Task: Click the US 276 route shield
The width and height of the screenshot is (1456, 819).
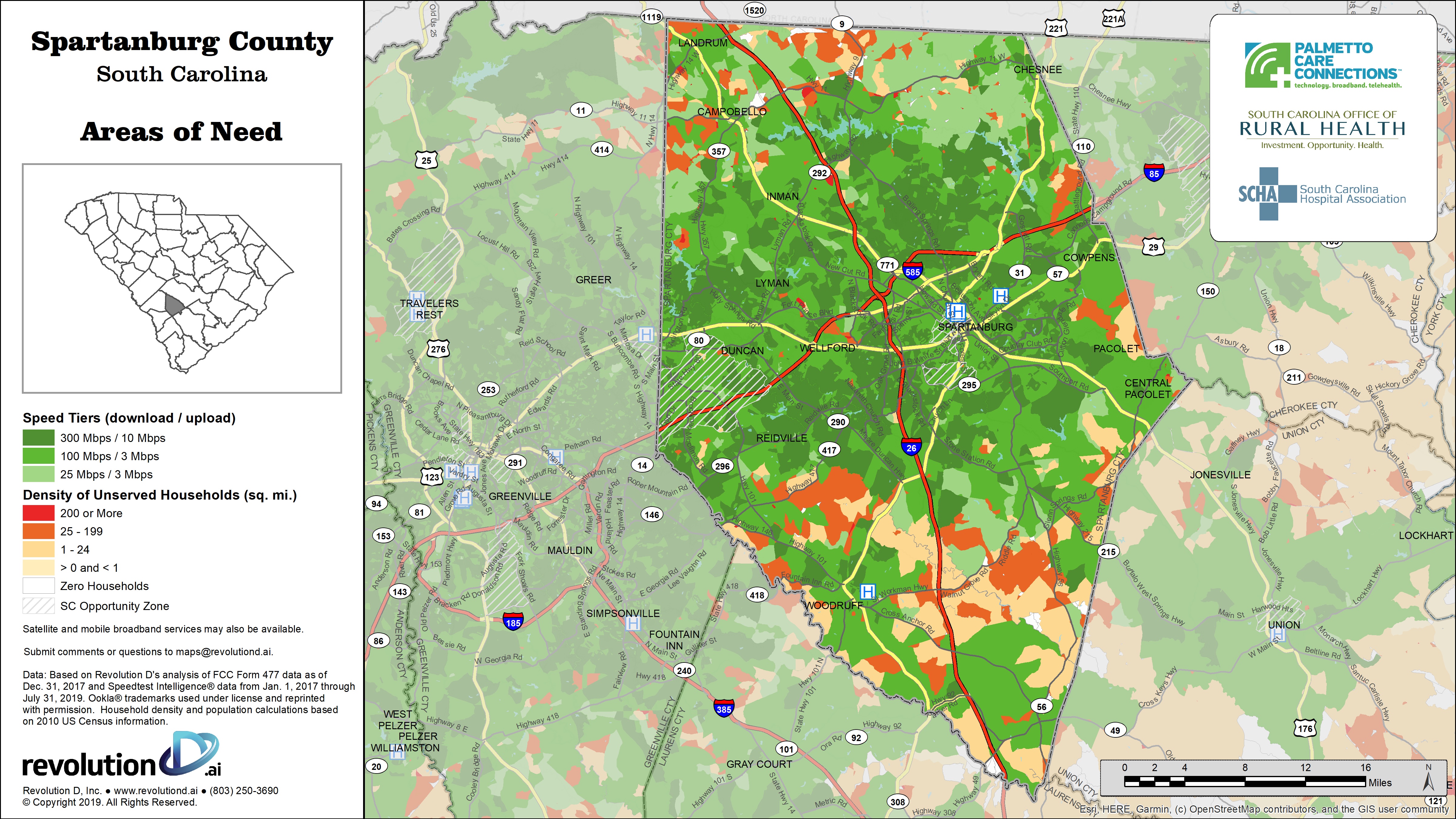Action: pyautogui.click(x=438, y=349)
